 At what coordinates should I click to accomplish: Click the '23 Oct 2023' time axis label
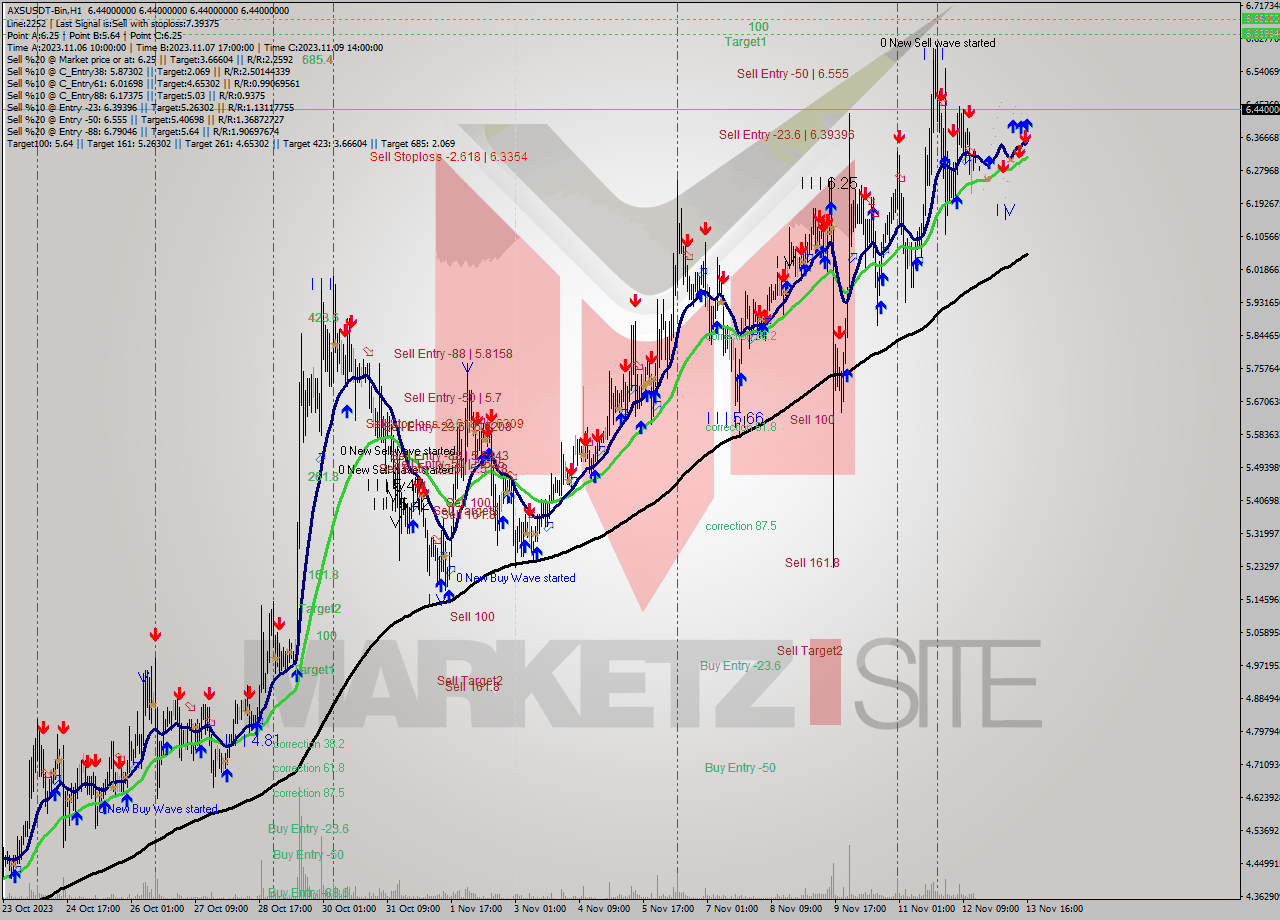(27, 910)
